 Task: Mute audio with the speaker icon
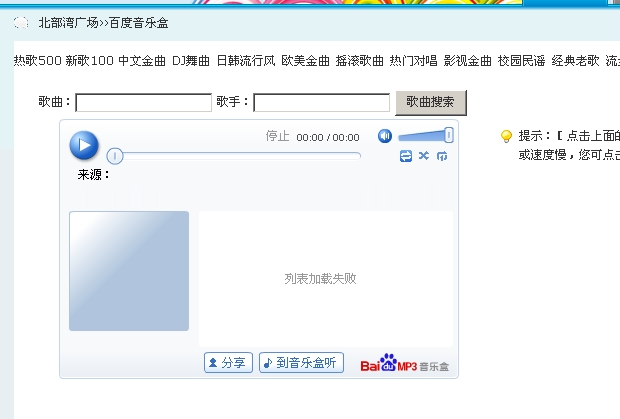pos(384,136)
